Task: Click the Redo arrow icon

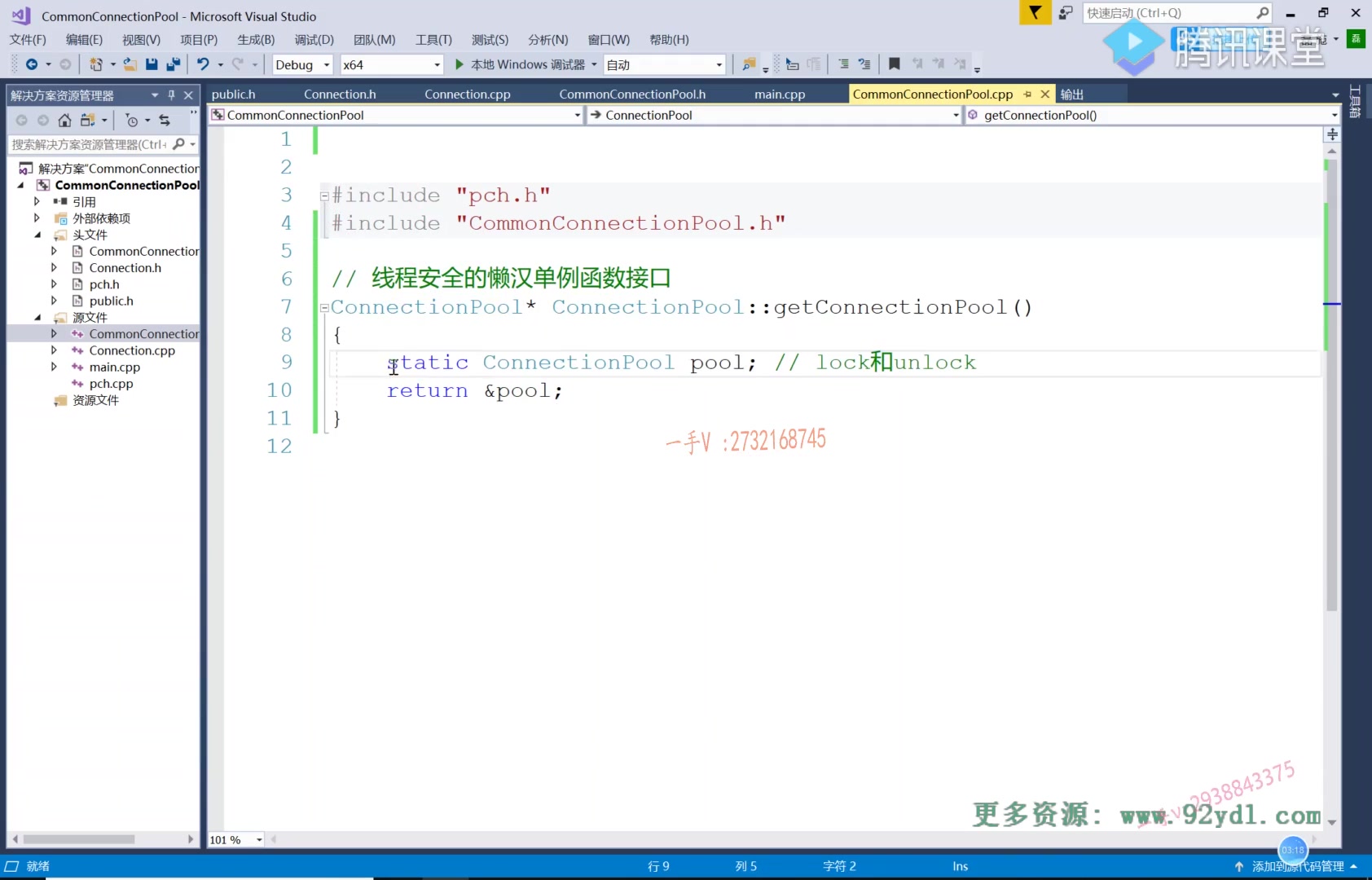Action: [238, 64]
